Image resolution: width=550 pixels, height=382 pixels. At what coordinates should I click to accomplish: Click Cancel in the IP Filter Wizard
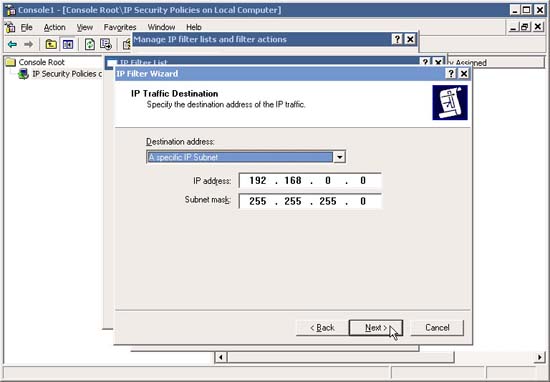tap(437, 328)
